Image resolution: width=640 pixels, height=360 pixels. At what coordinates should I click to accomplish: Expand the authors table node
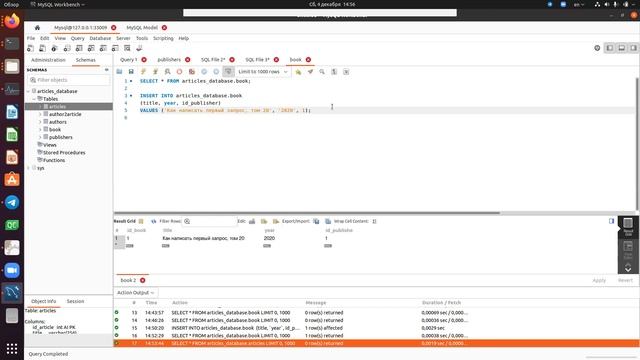click(40, 122)
